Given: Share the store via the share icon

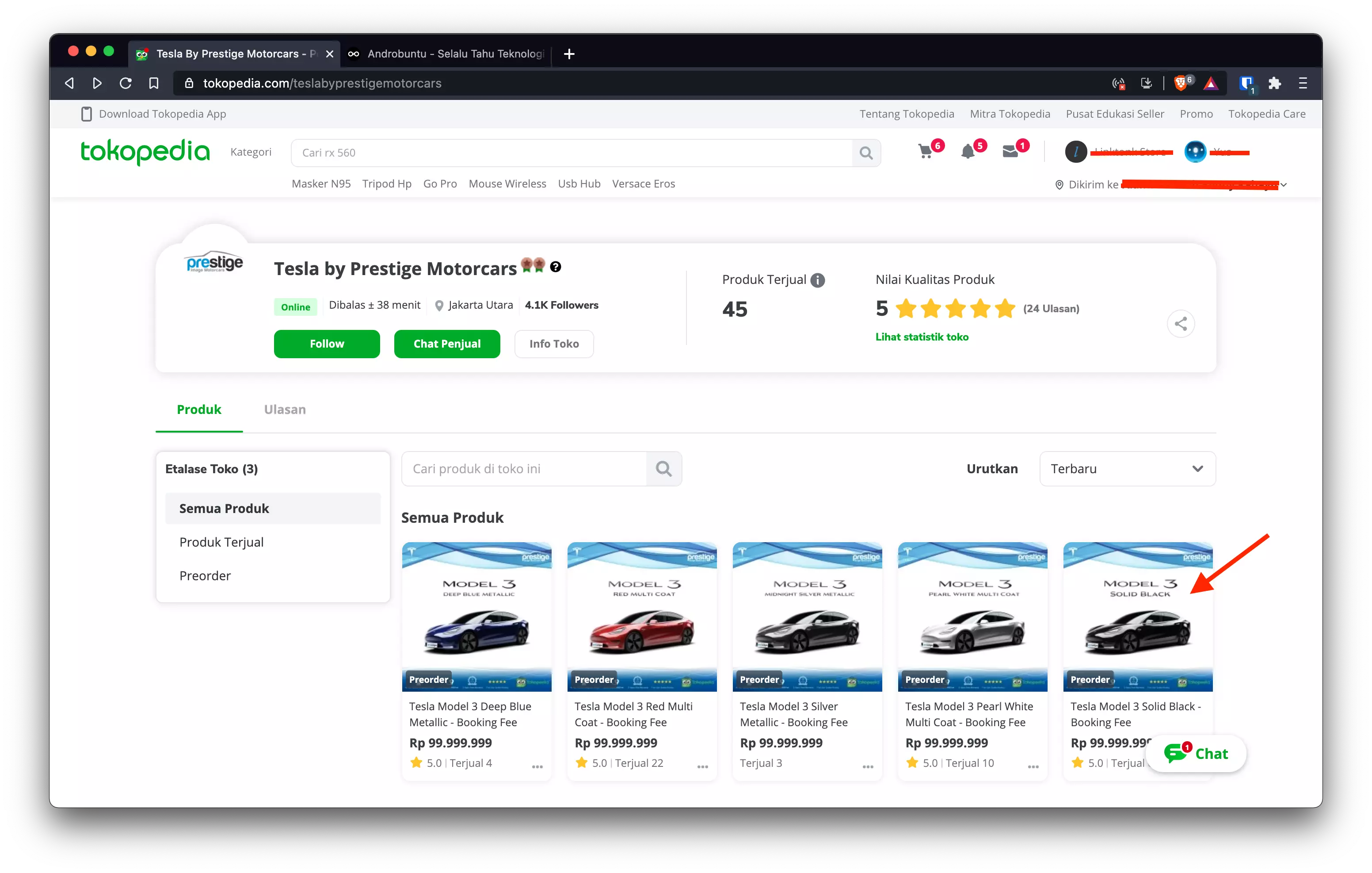Looking at the screenshot, I should 1181,323.
